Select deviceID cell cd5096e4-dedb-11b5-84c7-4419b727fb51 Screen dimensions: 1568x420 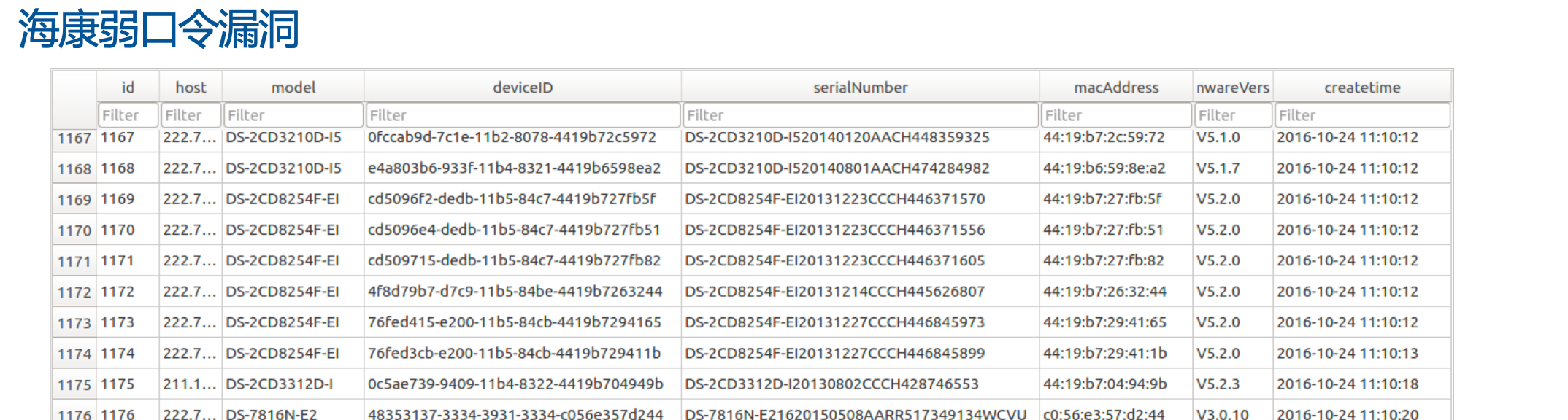pyautogui.click(x=523, y=230)
